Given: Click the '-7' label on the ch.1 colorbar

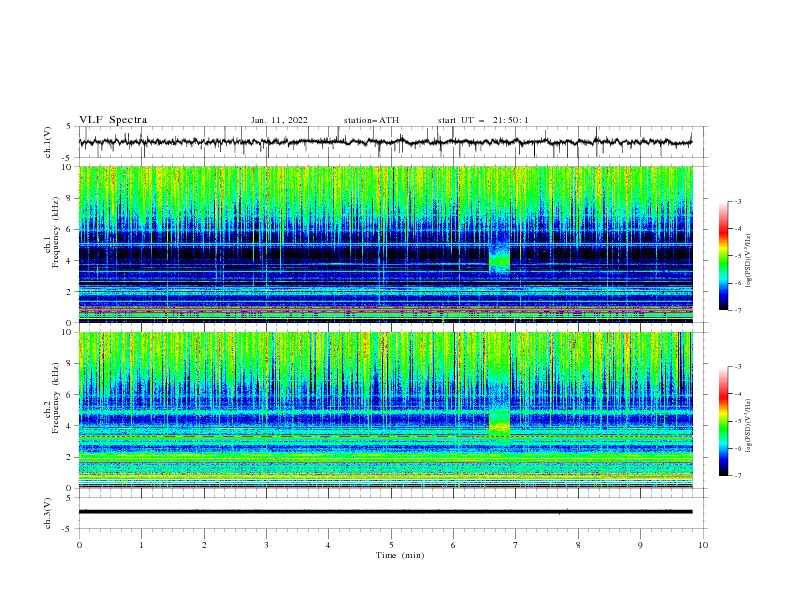Looking at the screenshot, I should click(738, 310).
